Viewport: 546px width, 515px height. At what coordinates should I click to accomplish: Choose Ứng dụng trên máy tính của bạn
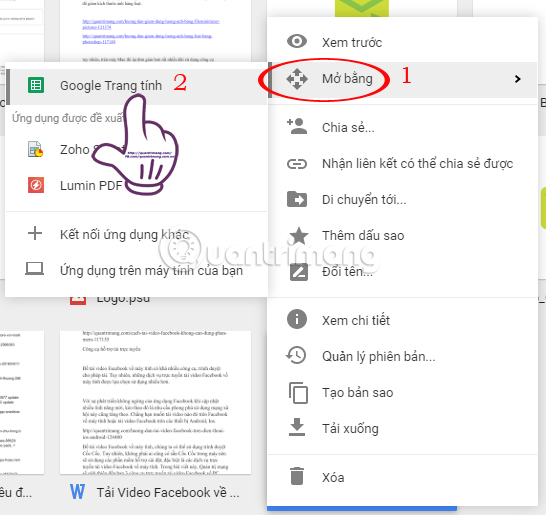click(136, 270)
